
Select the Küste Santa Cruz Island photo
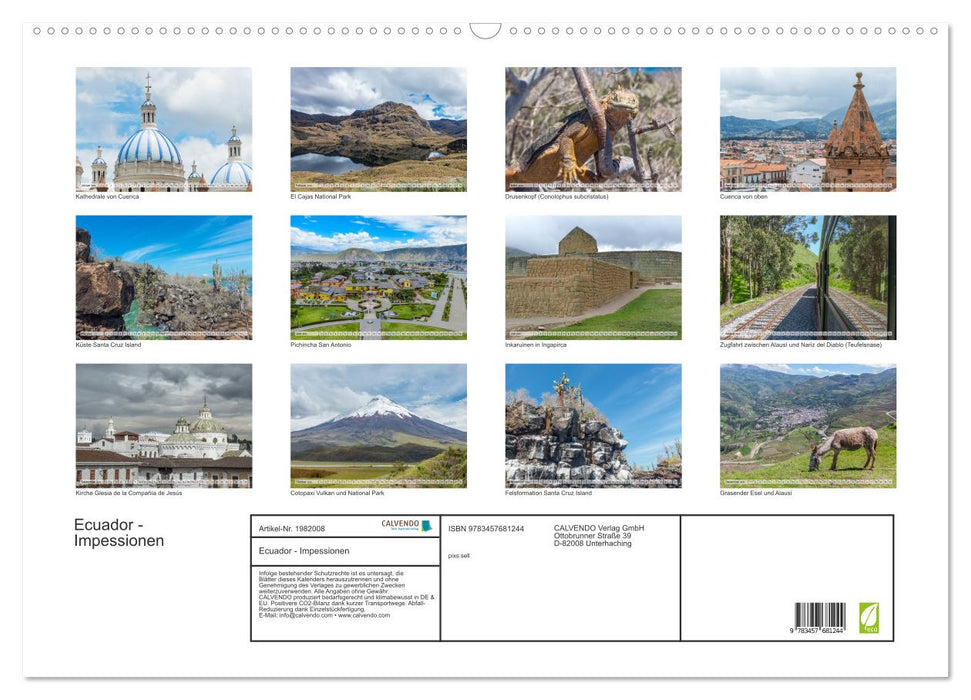tap(164, 276)
